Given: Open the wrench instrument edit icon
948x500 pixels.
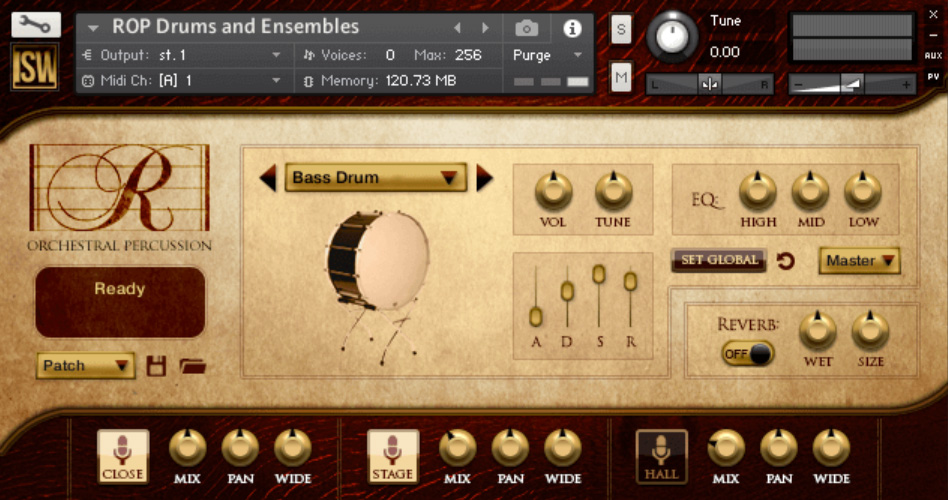Looking at the screenshot, I should [36, 24].
